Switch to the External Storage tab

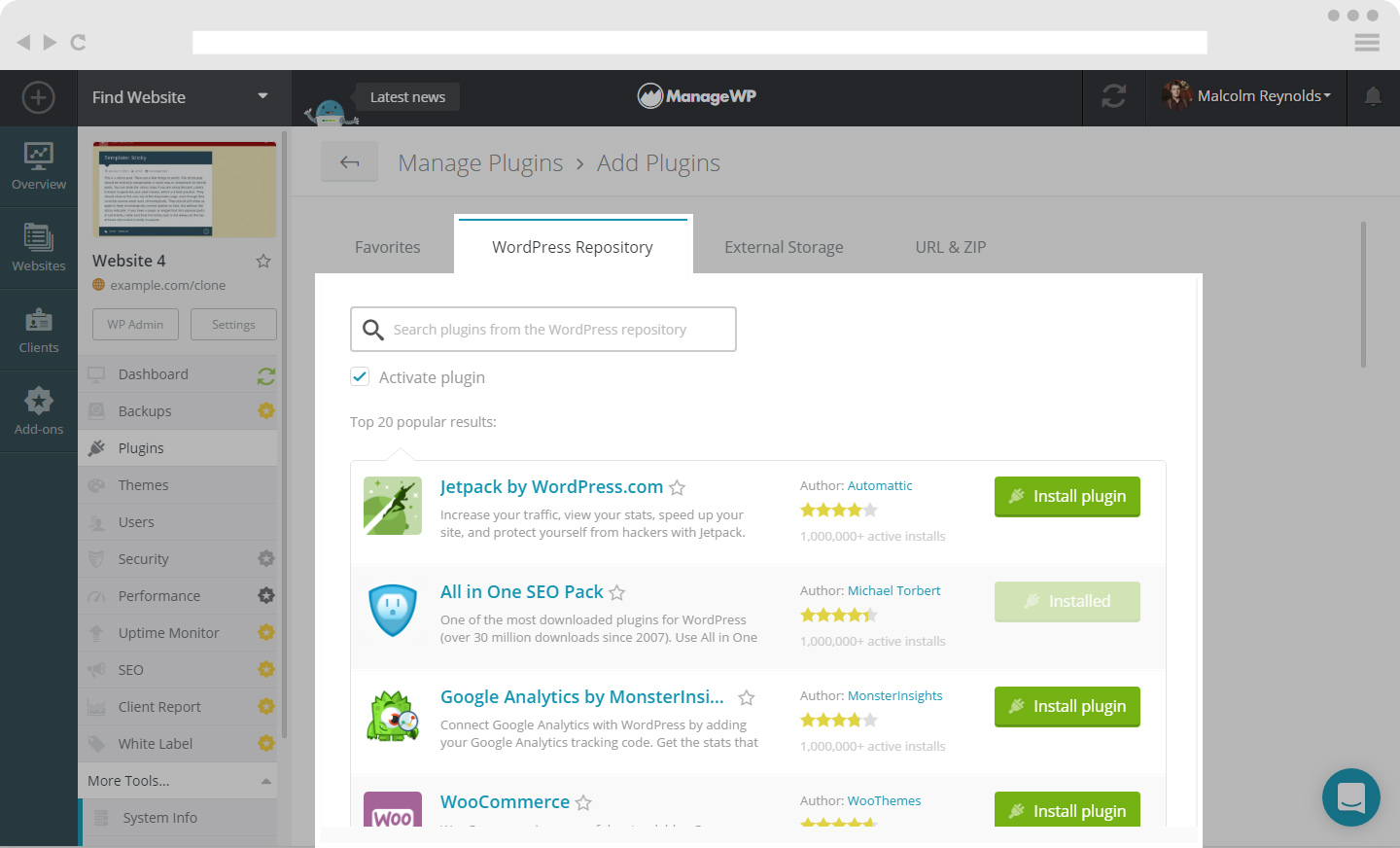click(x=784, y=247)
